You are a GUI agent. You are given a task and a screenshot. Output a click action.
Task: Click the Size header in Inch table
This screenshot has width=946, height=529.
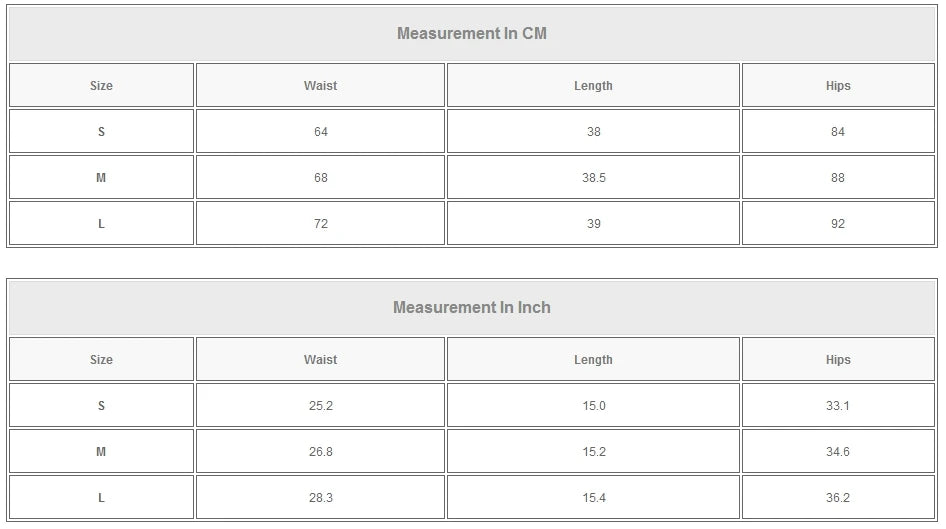tap(101, 360)
